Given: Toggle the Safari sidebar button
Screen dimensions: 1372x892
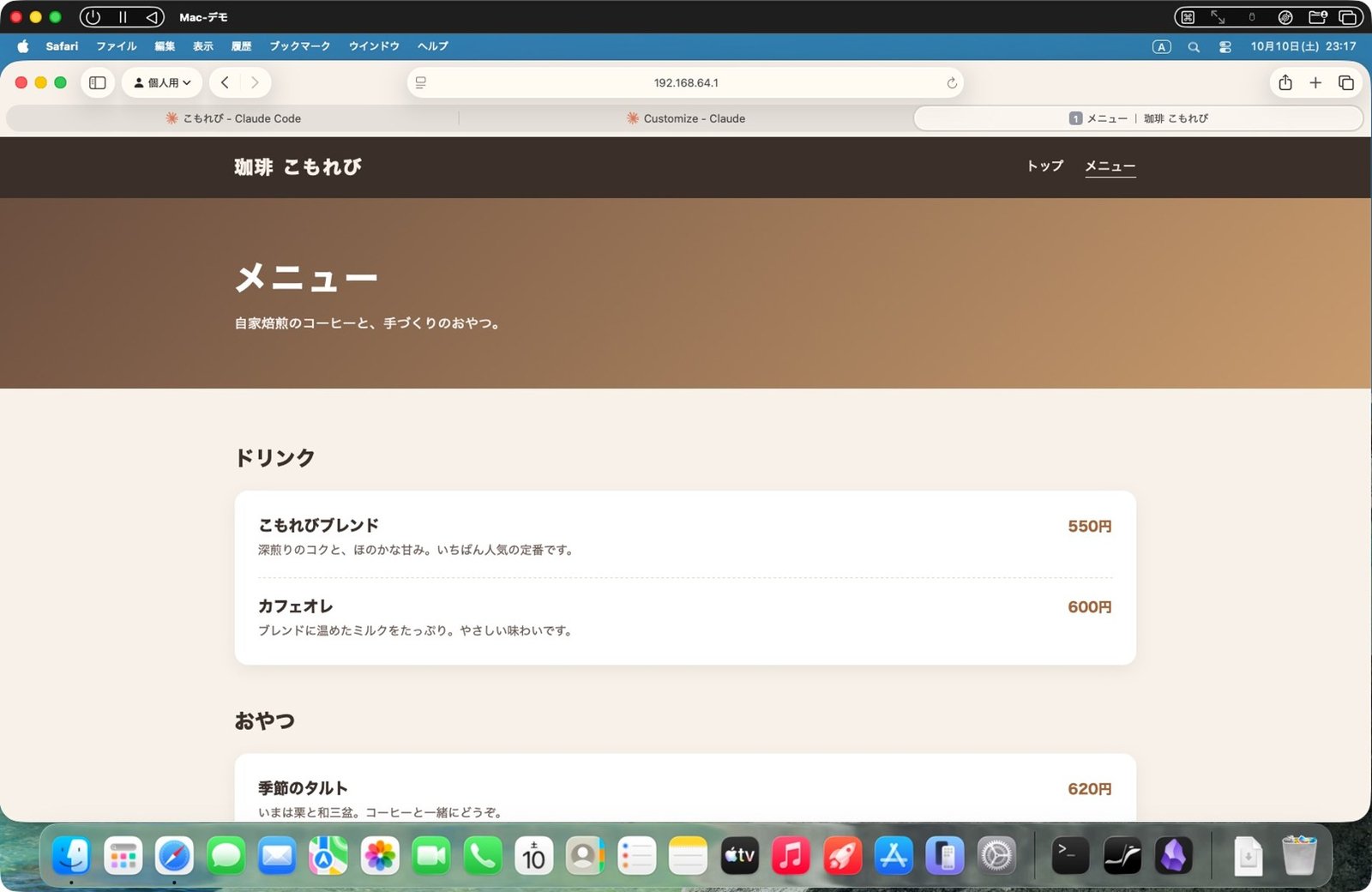Looking at the screenshot, I should pos(98,82).
